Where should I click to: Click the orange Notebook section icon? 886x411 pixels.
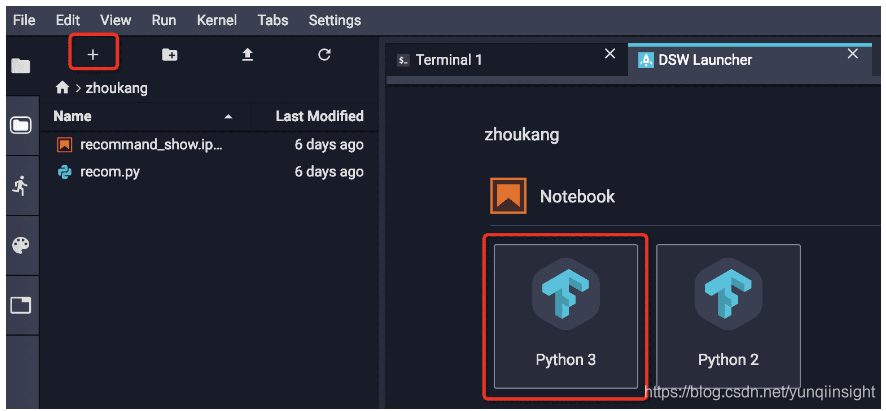click(508, 196)
